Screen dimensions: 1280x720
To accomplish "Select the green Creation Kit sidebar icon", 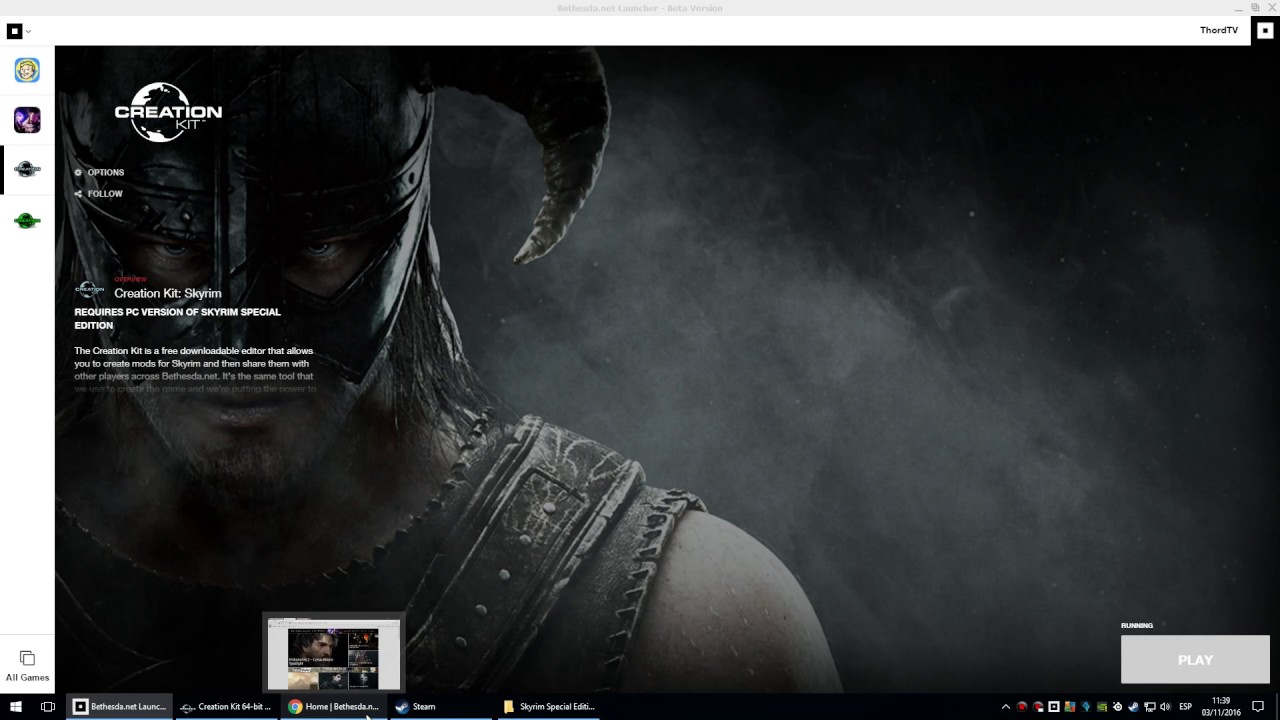I will [x=27, y=221].
